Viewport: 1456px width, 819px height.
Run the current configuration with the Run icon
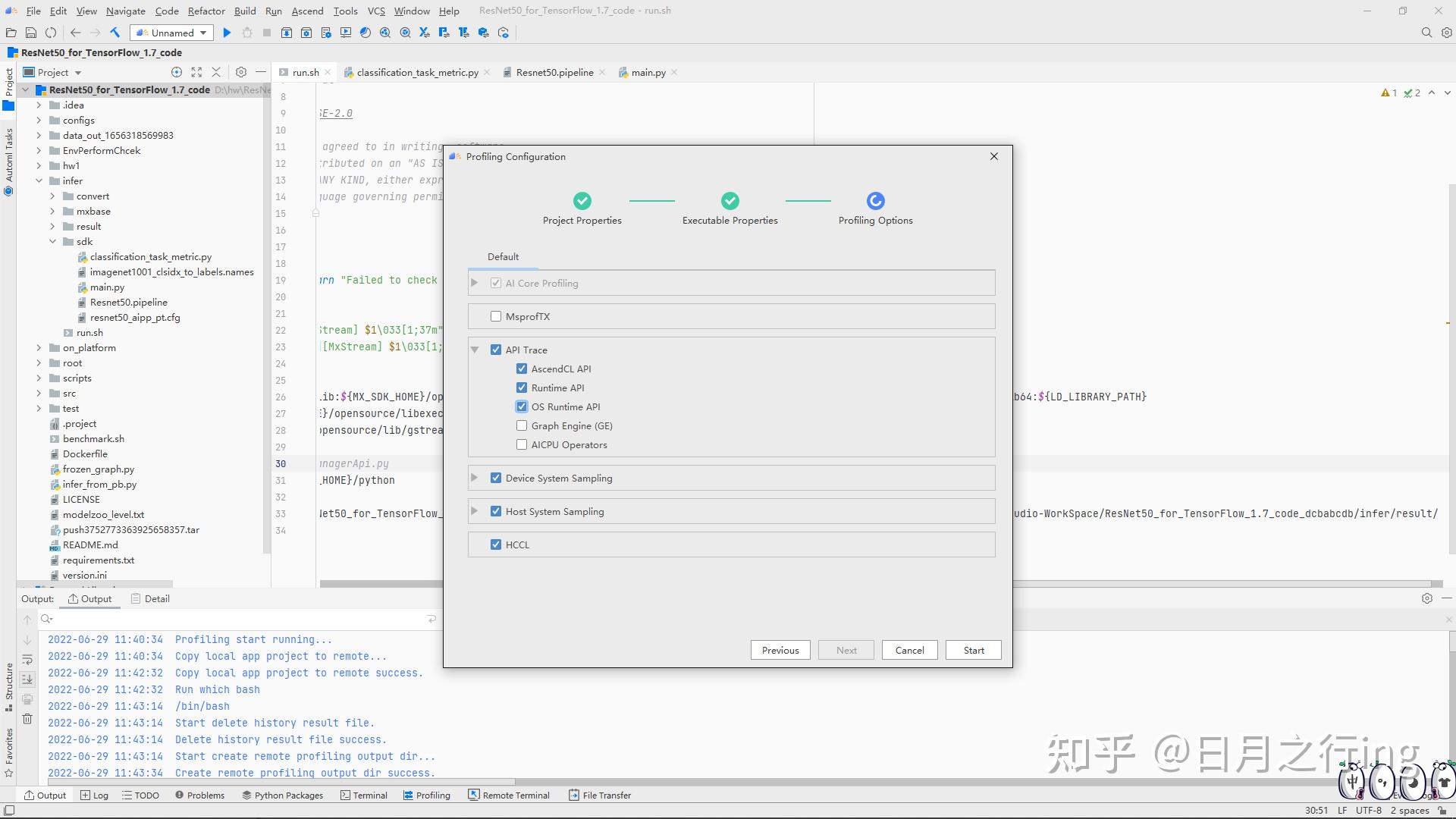click(227, 33)
